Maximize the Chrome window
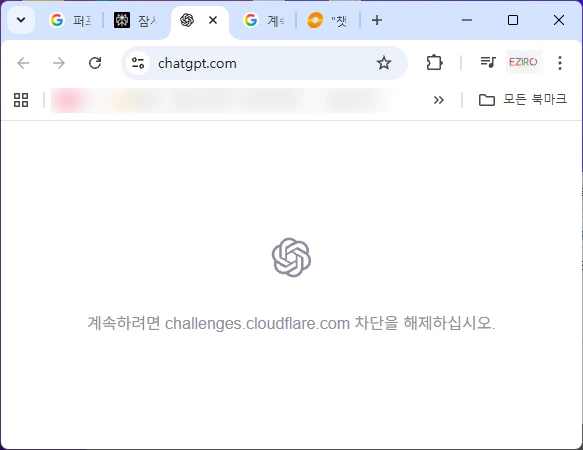 (x=513, y=20)
